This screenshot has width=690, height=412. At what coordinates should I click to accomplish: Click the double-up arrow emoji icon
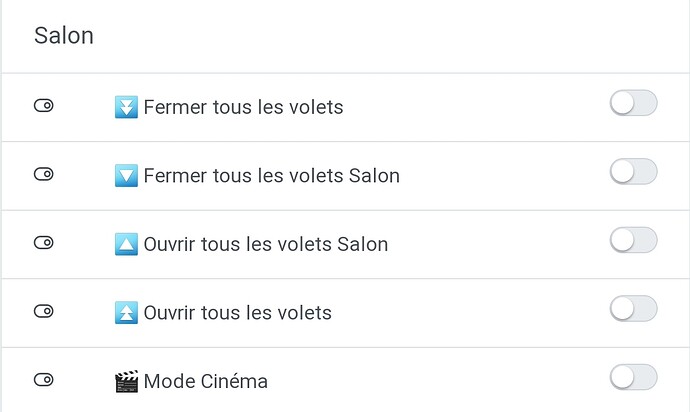[126, 312]
